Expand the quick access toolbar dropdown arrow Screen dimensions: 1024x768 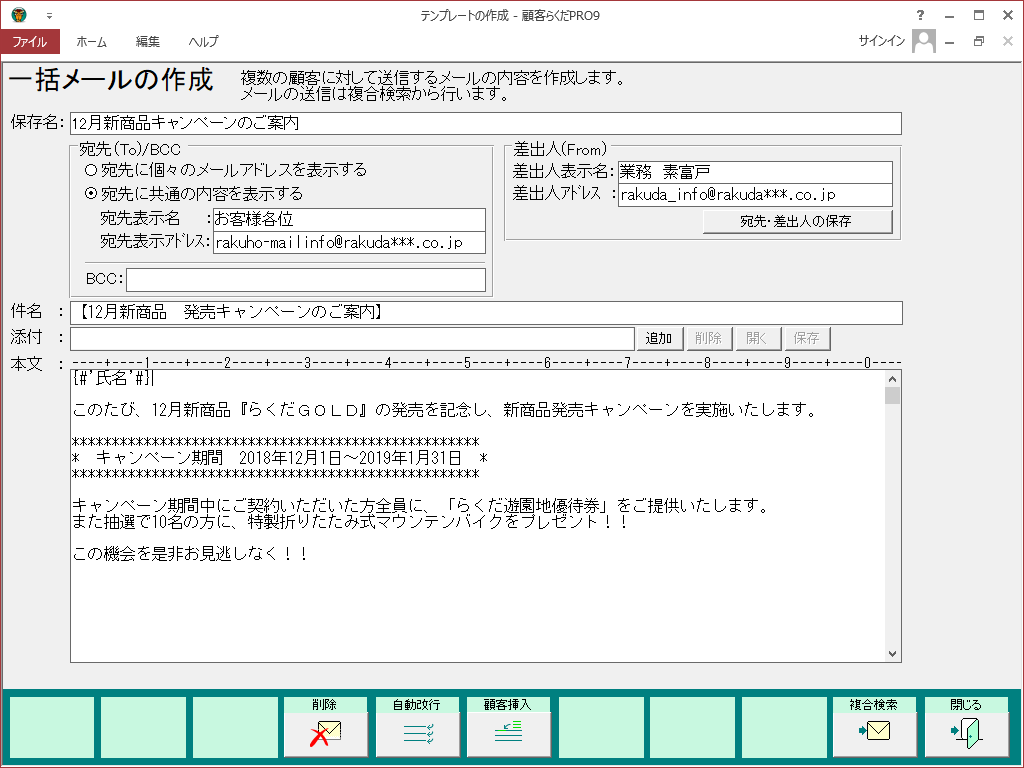point(49,17)
